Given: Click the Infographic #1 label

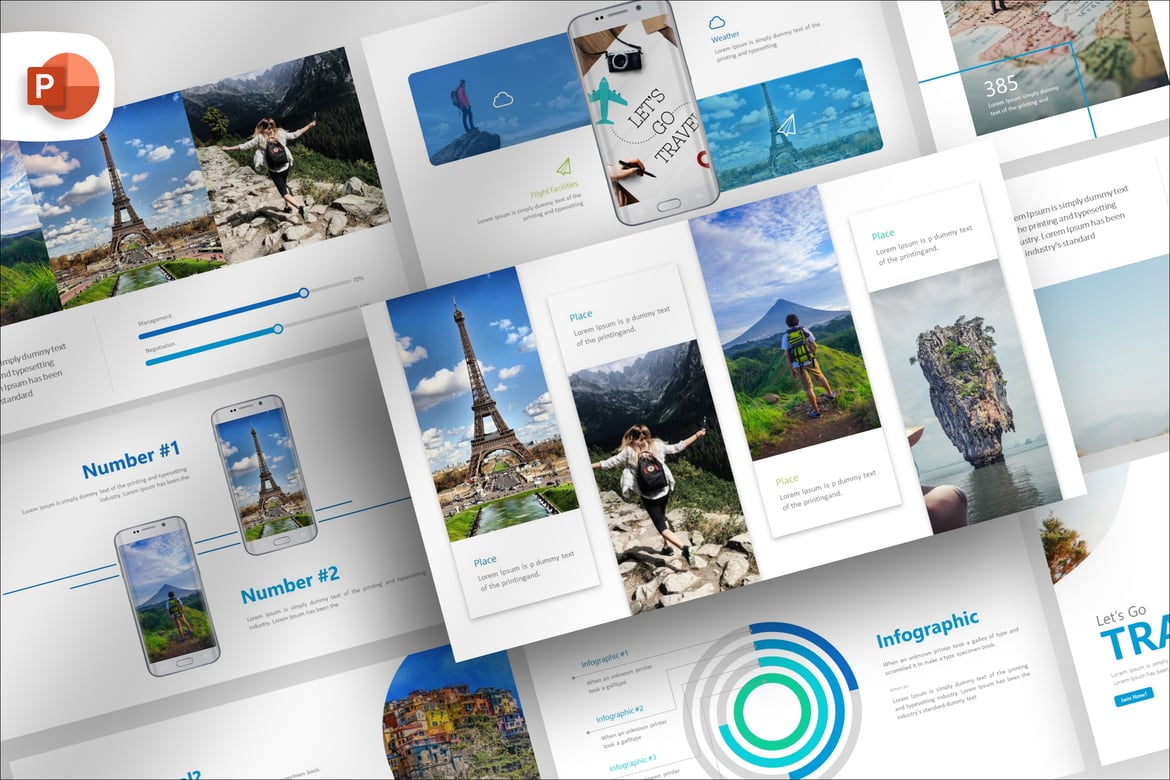Looking at the screenshot, I should [x=604, y=659].
